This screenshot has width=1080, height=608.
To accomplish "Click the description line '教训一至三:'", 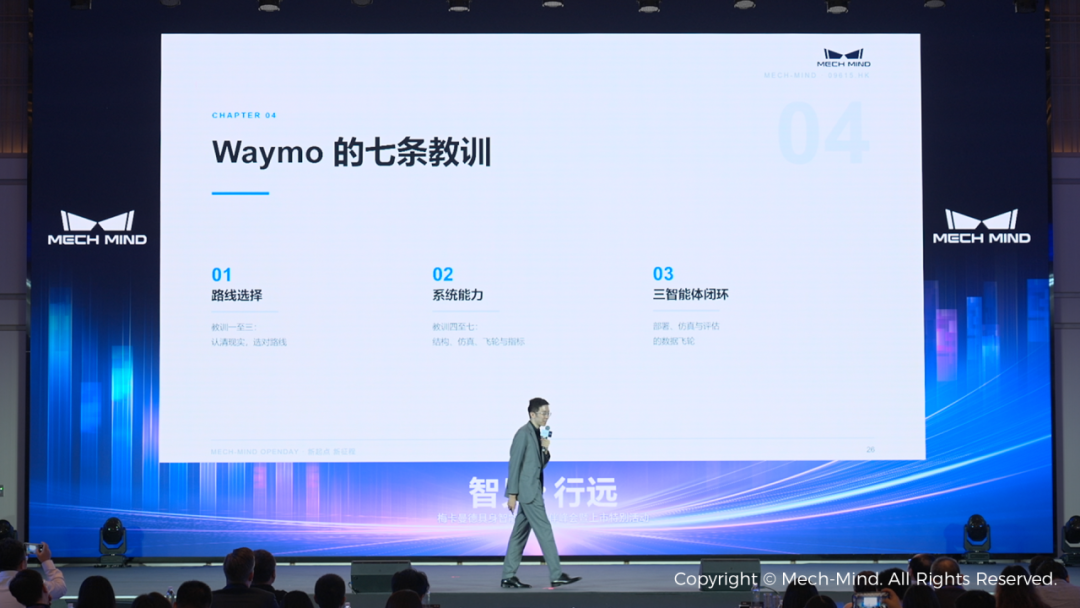I will tap(233, 327).
